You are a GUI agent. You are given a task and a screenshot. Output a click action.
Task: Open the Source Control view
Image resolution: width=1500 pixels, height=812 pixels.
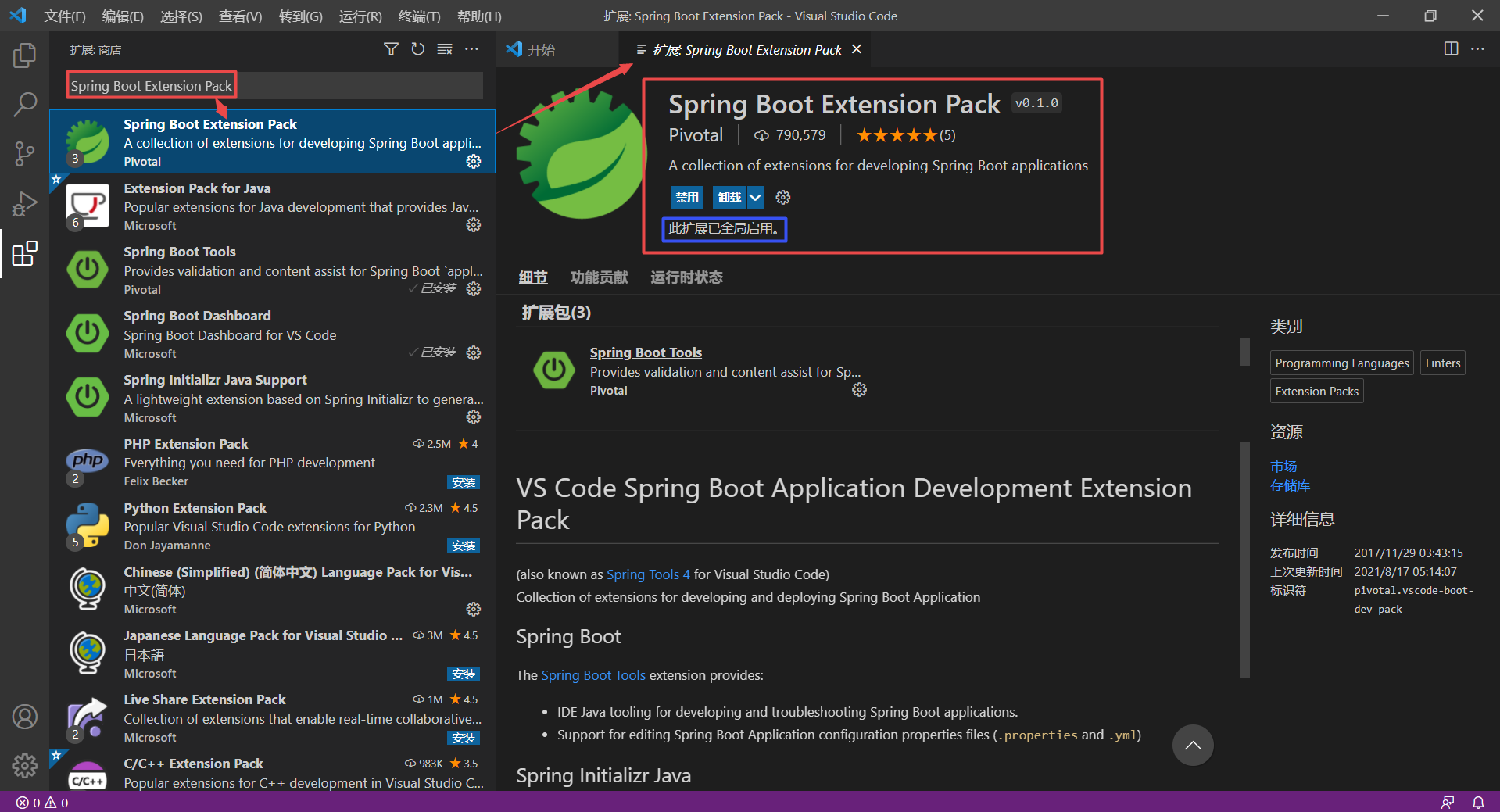(x=24, y=154)
